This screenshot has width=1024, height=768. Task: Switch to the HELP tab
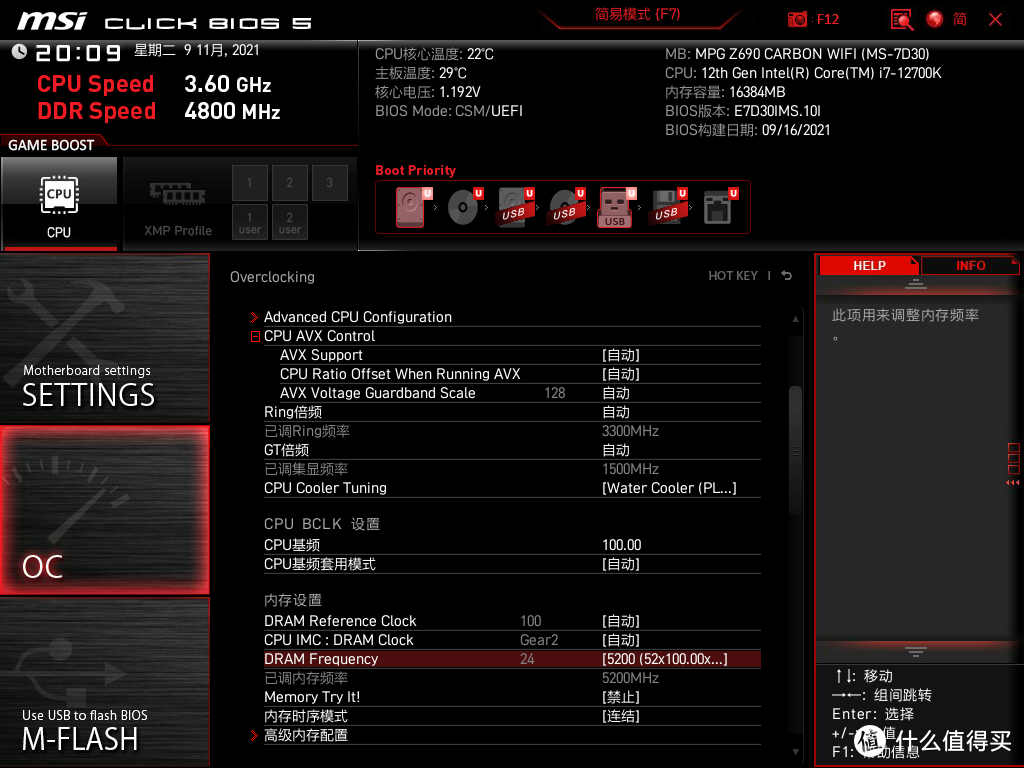pyautogui.click(x=868, y=266)
